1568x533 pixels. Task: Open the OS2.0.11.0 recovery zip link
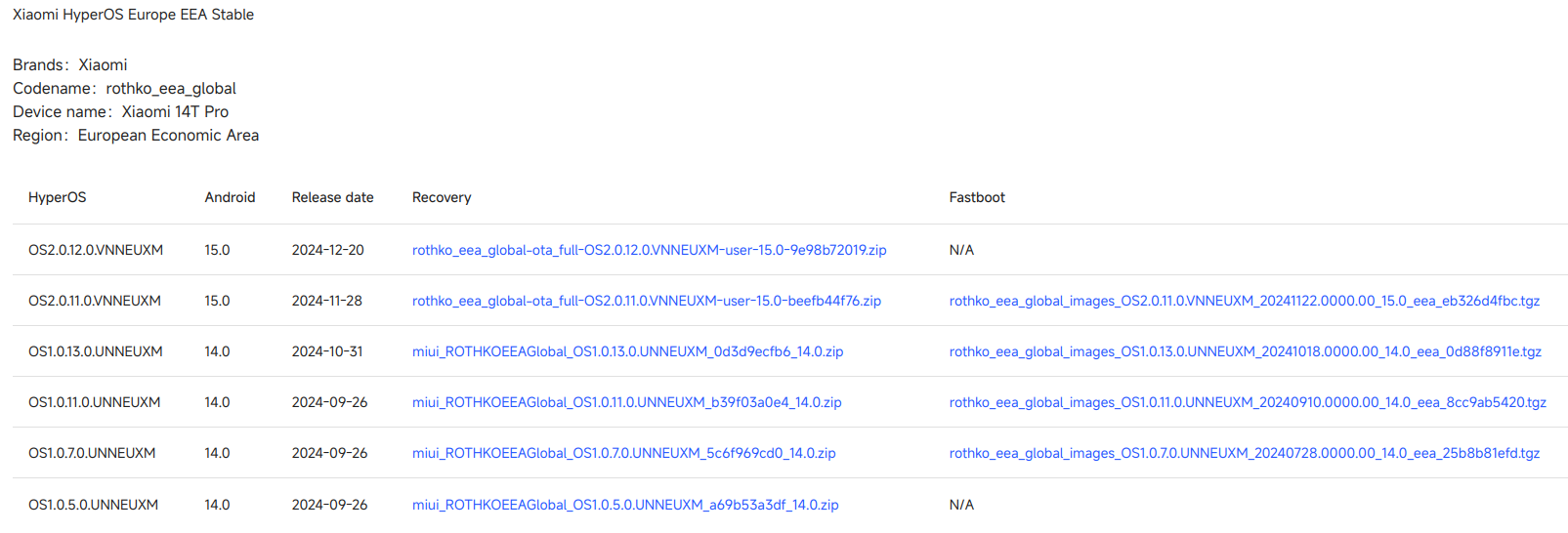(x=646, y=301)
